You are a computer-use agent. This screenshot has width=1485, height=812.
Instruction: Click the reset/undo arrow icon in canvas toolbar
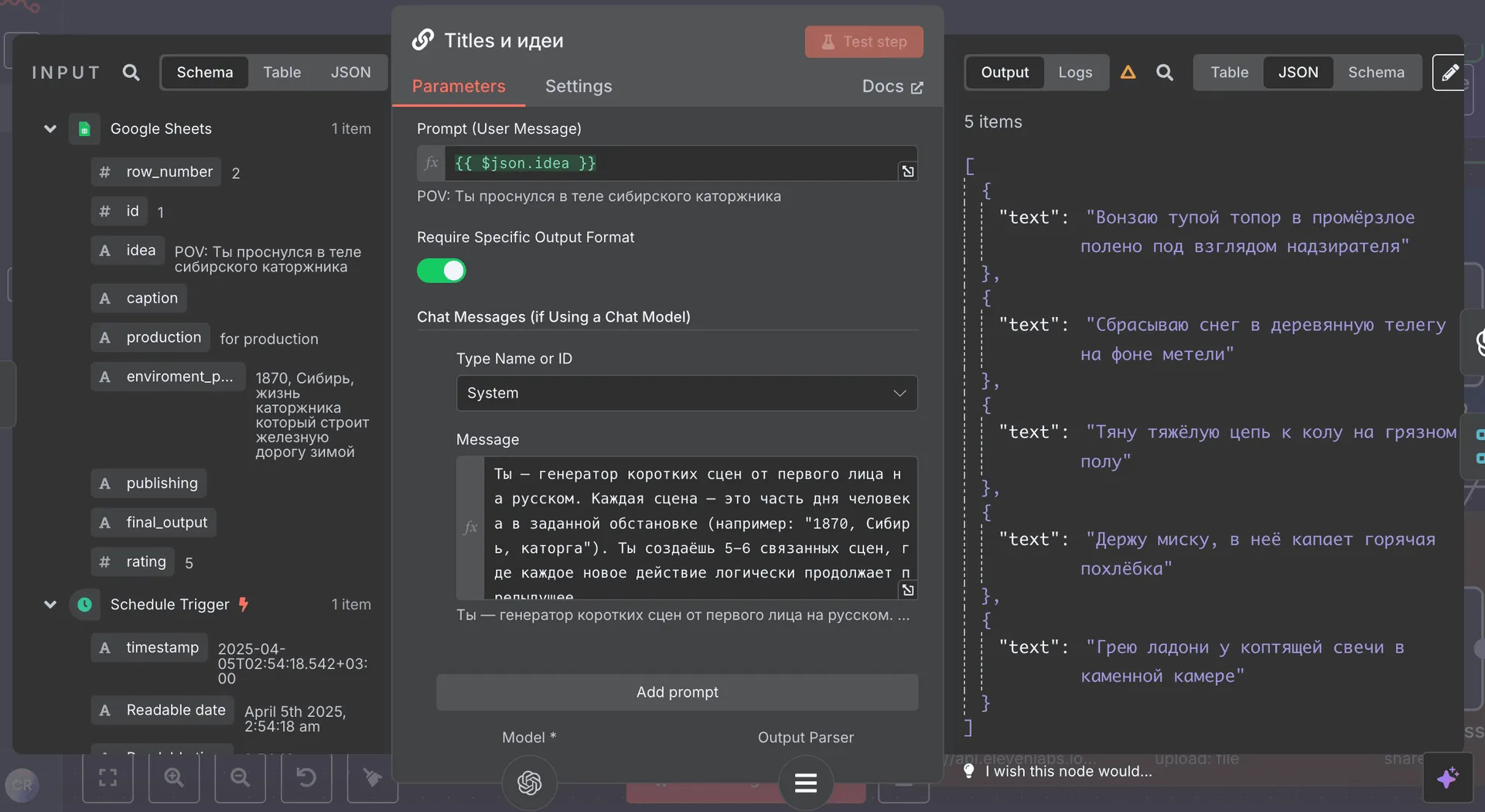306,778
